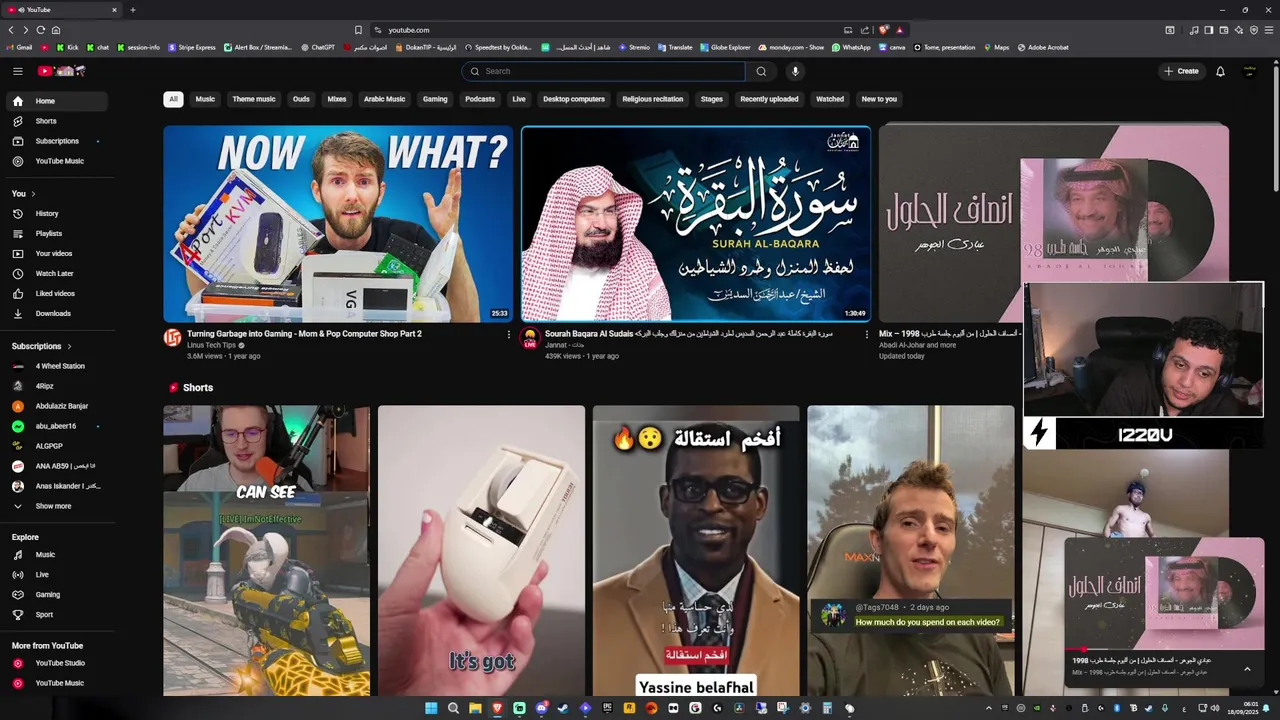Expand the You section chevron
1280x720 pixels.
coord(33,194)
